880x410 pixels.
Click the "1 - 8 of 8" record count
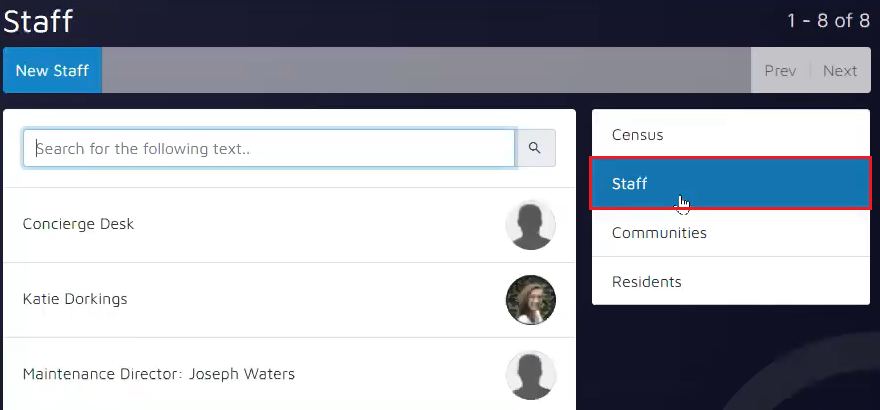[x=828, y=21]
